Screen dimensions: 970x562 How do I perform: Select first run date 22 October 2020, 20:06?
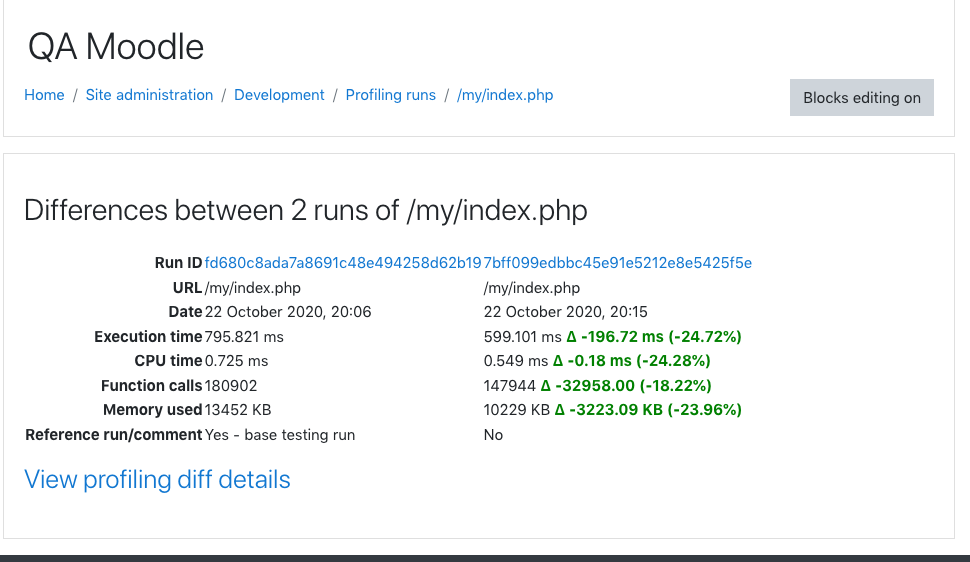(288, 312)
